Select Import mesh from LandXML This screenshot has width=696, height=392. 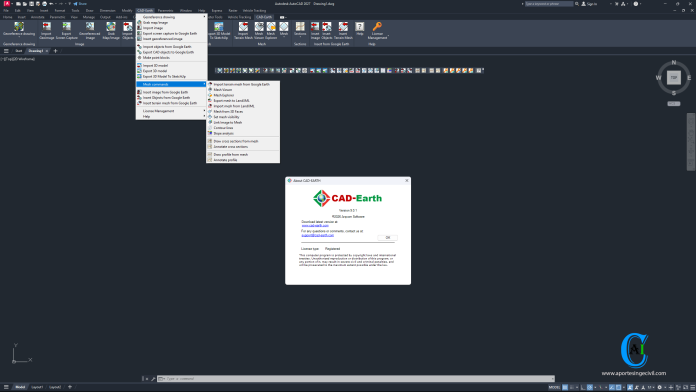click(243, 106)
